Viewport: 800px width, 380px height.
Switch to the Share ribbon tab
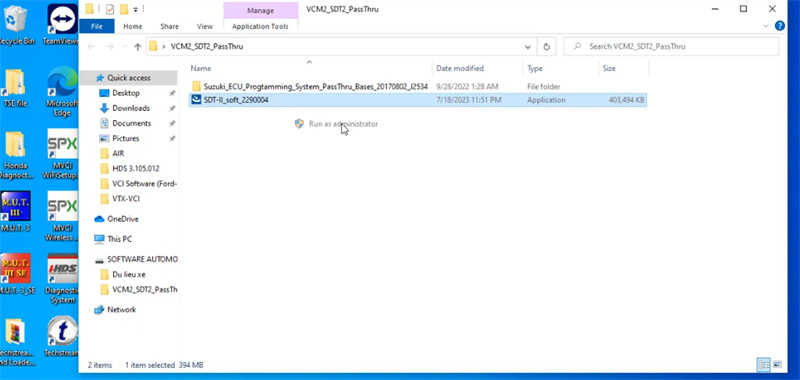(169, 27)
